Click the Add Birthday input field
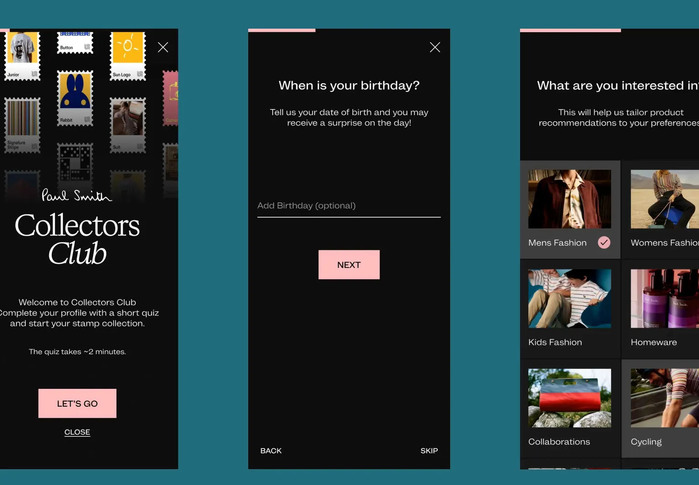The image size is (699, 485). 348,206
